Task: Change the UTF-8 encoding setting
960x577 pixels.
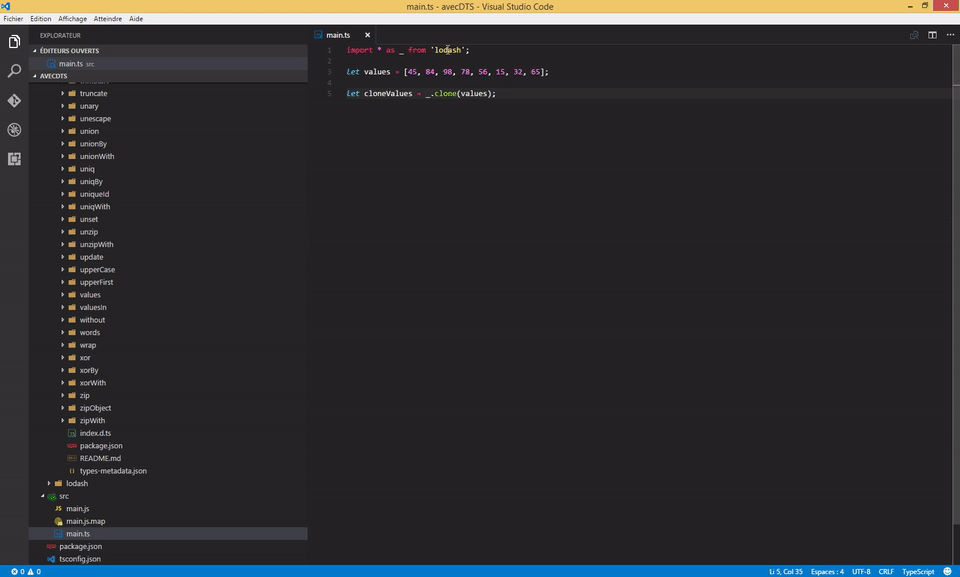Action: 861,570
